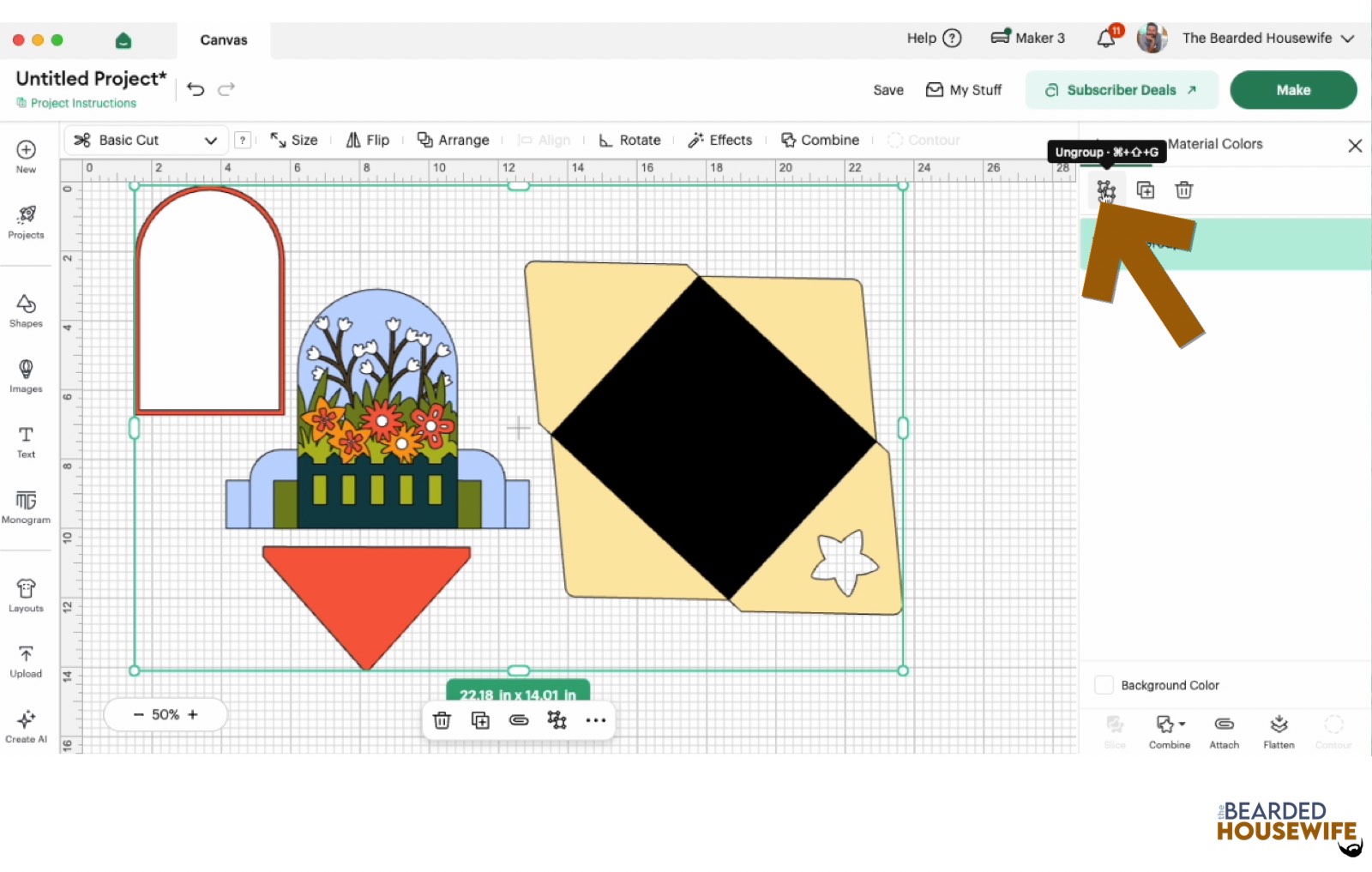This screenshot has height=872, width=1372.
Task: Click the Undo arrow
Action: click(196, 89)
